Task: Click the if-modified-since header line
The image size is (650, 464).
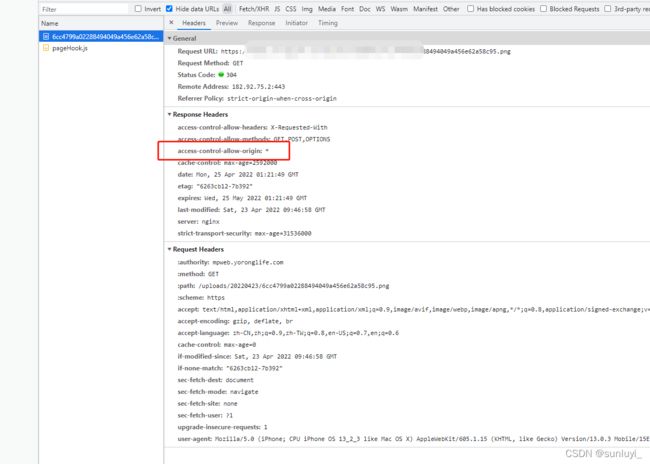Action: click(x=257, y=356)
